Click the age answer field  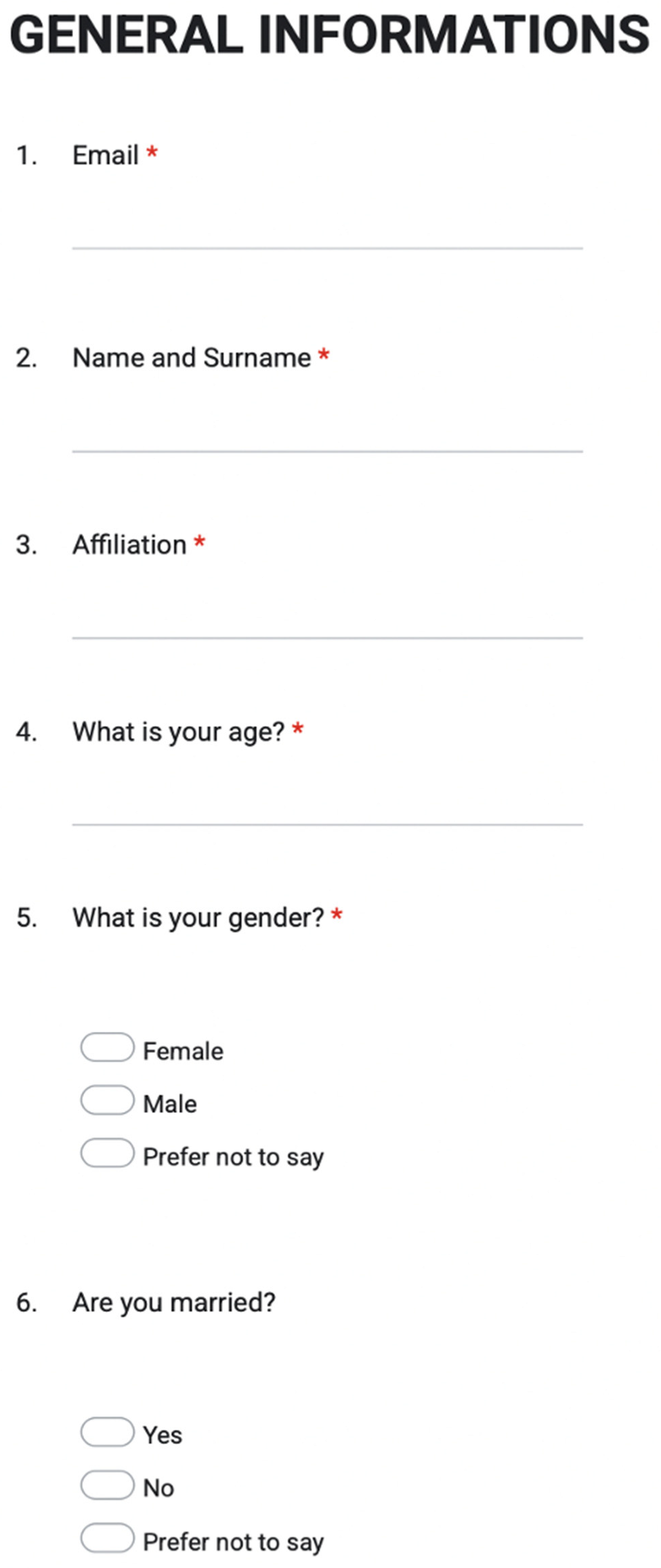[x=327, y=810]
